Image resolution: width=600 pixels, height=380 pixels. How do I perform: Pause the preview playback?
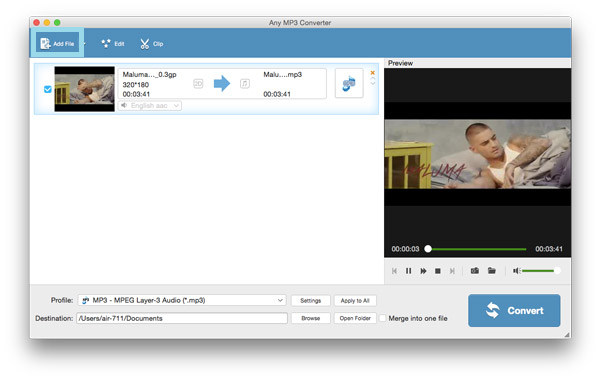coord(408,271)
